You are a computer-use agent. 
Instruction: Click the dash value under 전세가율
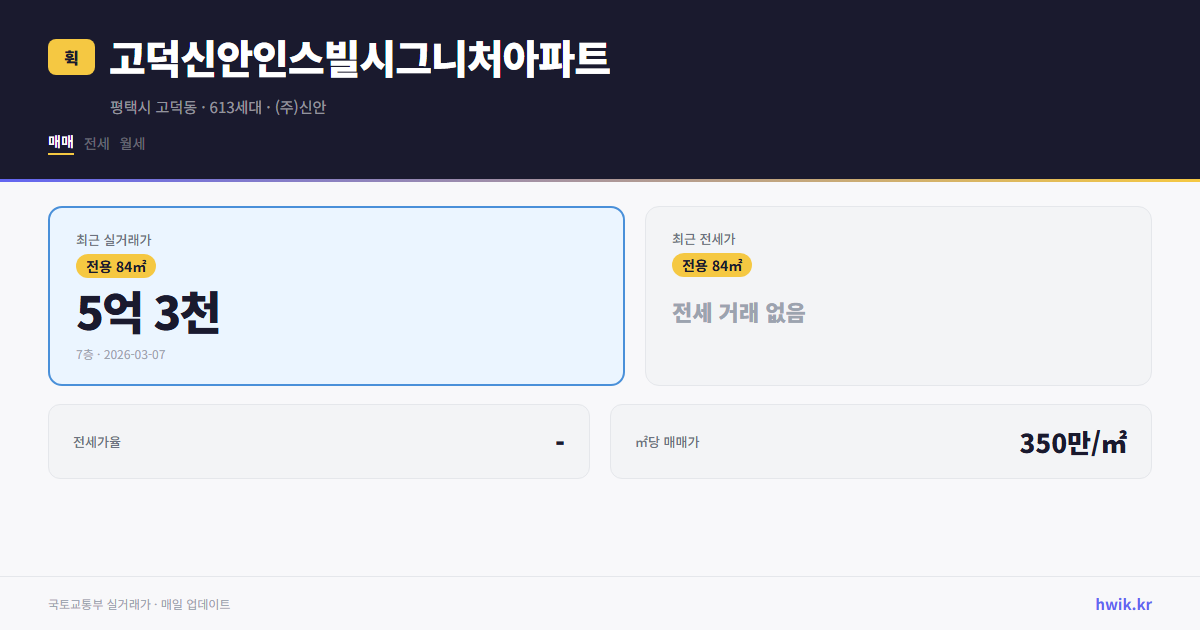click(561, 441)
